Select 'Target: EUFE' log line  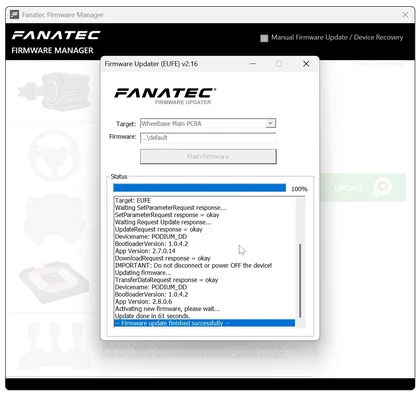(x=133, y=200)
